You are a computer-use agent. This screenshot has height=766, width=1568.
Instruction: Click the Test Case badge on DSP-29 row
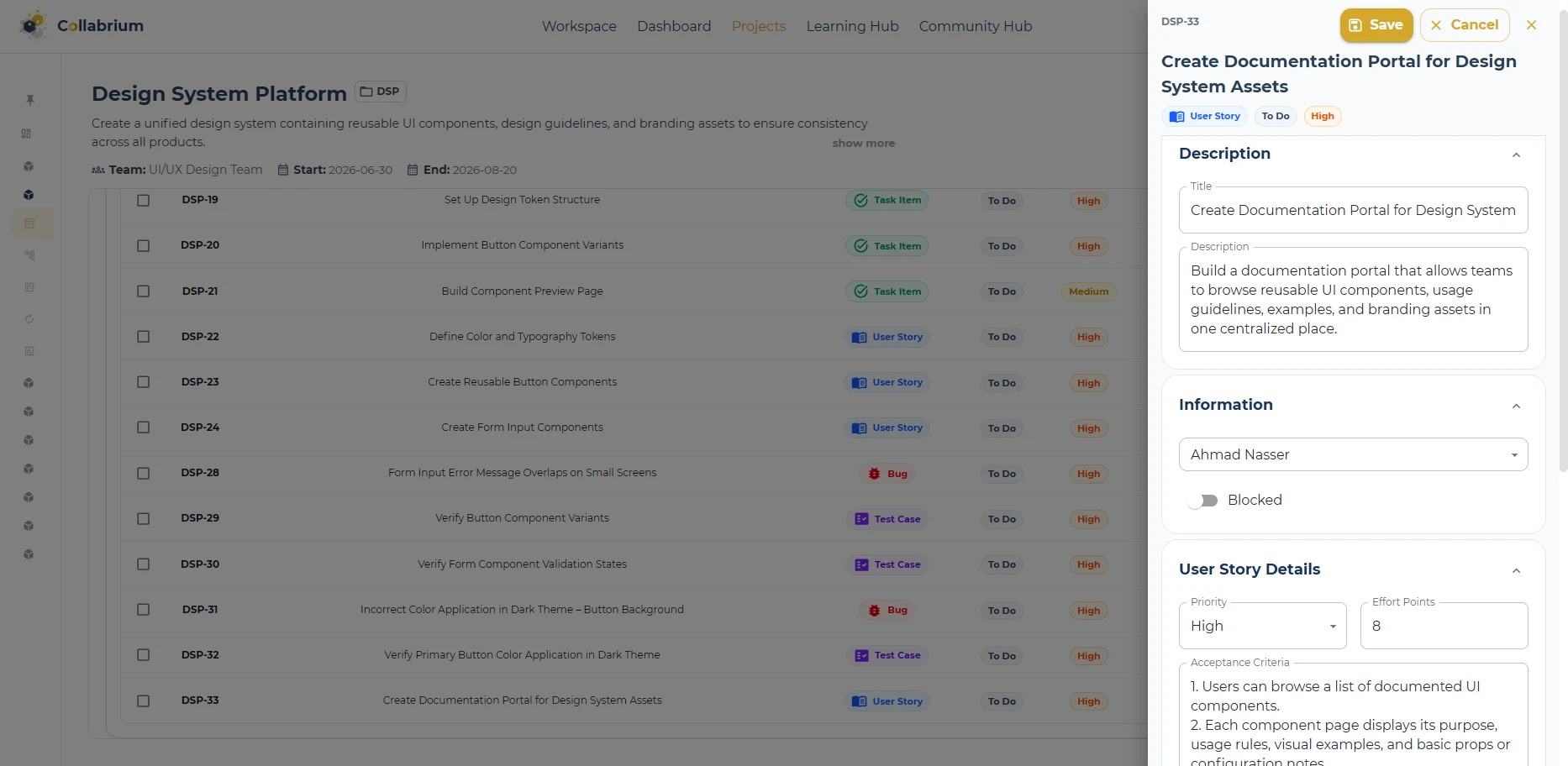tap(887, 519)
